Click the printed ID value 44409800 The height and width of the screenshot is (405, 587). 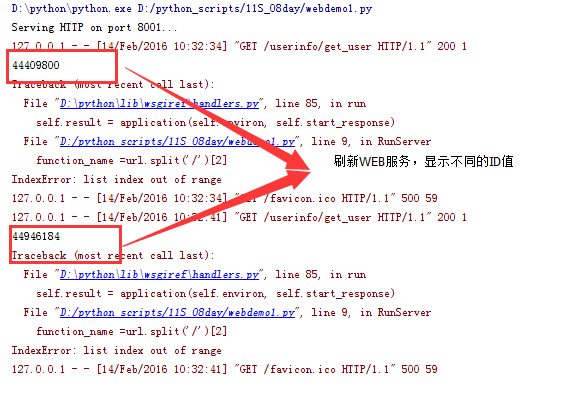pyautogui.click(x=36, y=66)
